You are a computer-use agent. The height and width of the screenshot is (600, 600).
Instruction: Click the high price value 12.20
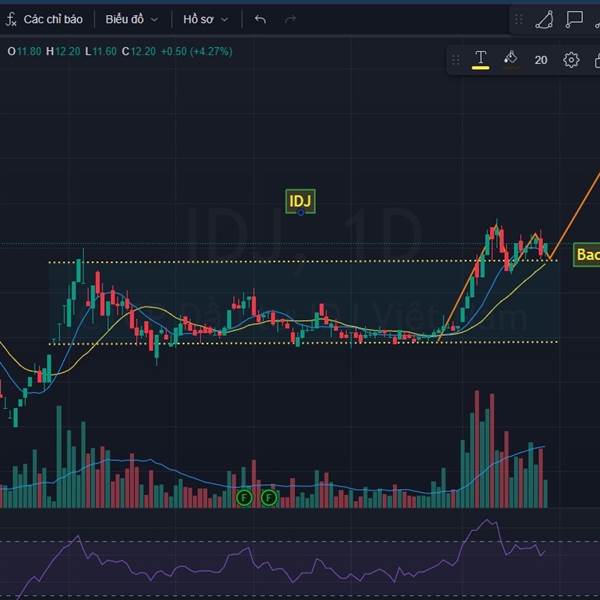point(68,51)
